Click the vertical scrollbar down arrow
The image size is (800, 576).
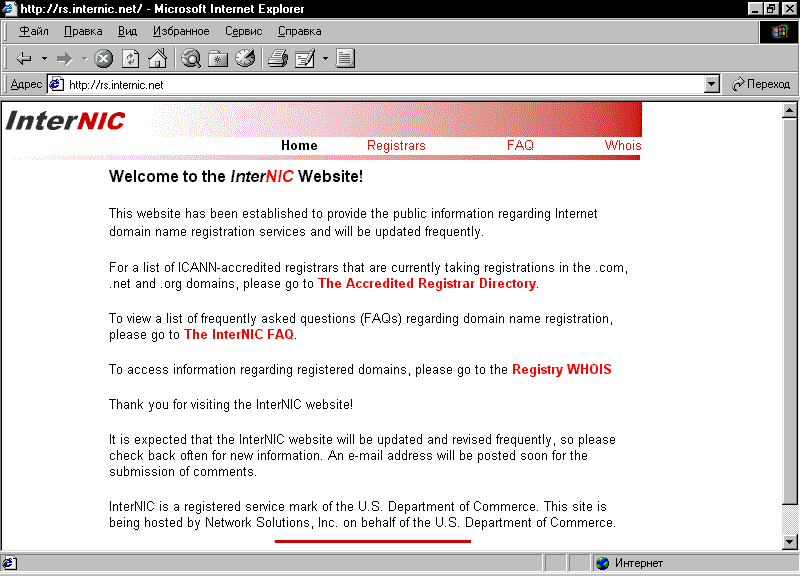coord(789,541)
